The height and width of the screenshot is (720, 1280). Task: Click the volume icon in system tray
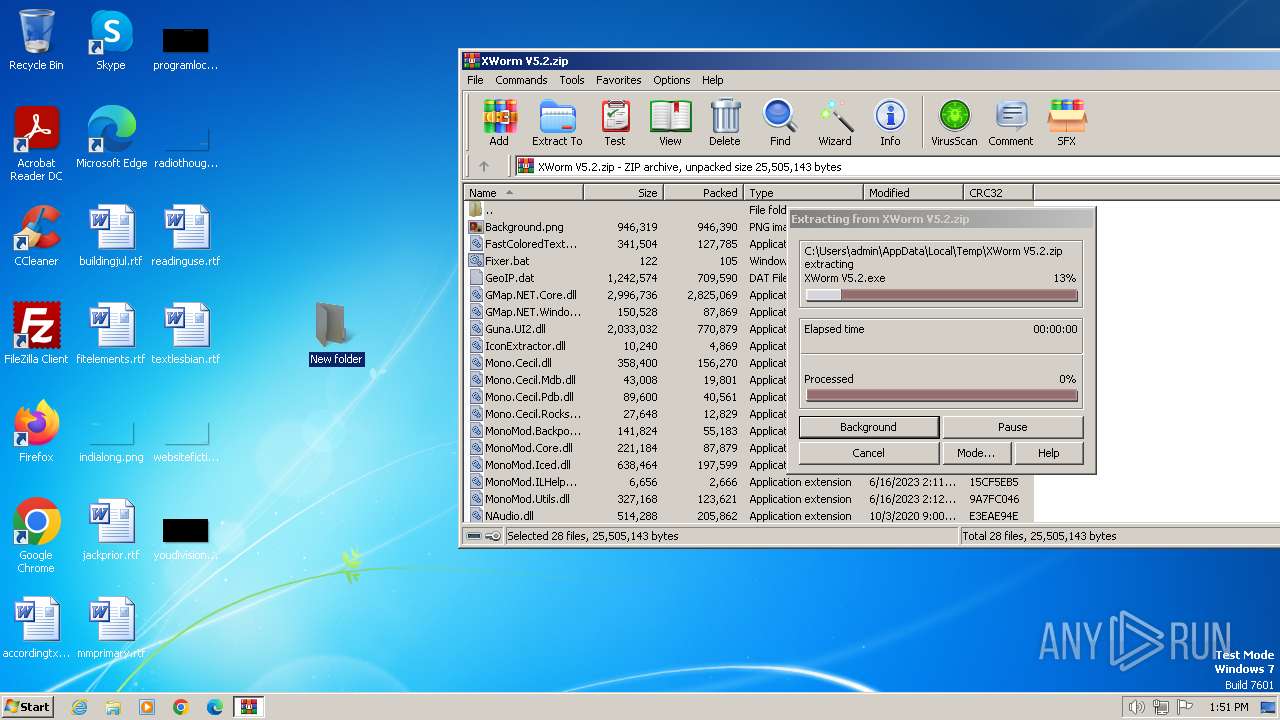1136,707
